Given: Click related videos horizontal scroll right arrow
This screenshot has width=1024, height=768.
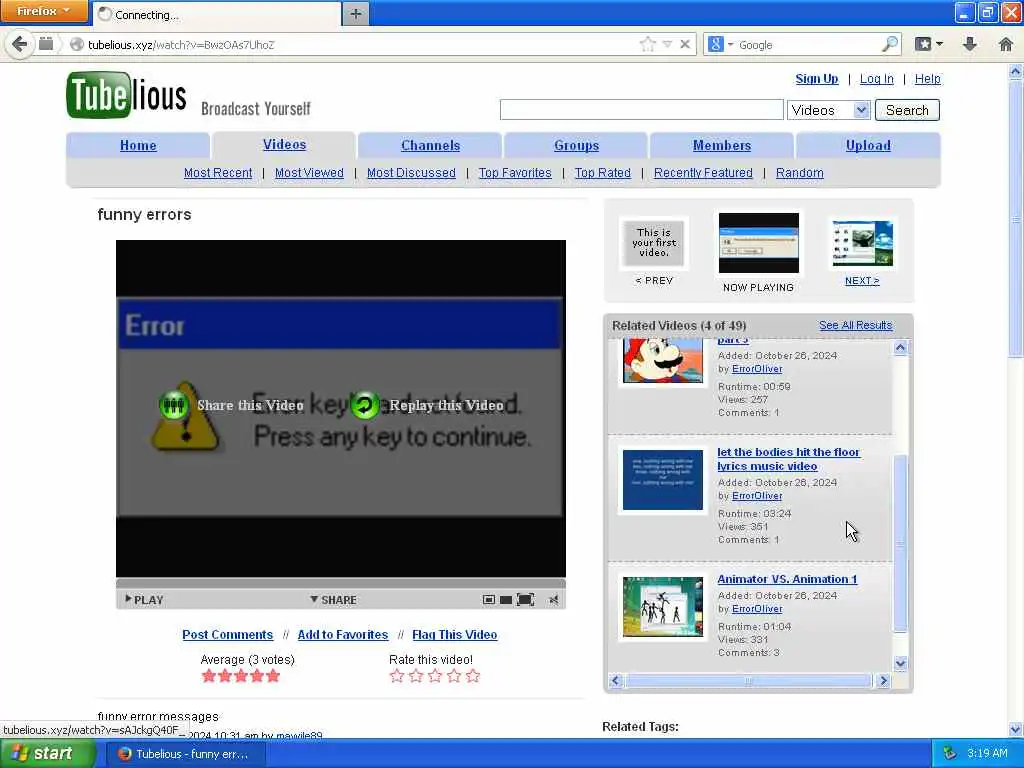Looking at the screenshot, I should pyautogui.click(x=883, y=680).
